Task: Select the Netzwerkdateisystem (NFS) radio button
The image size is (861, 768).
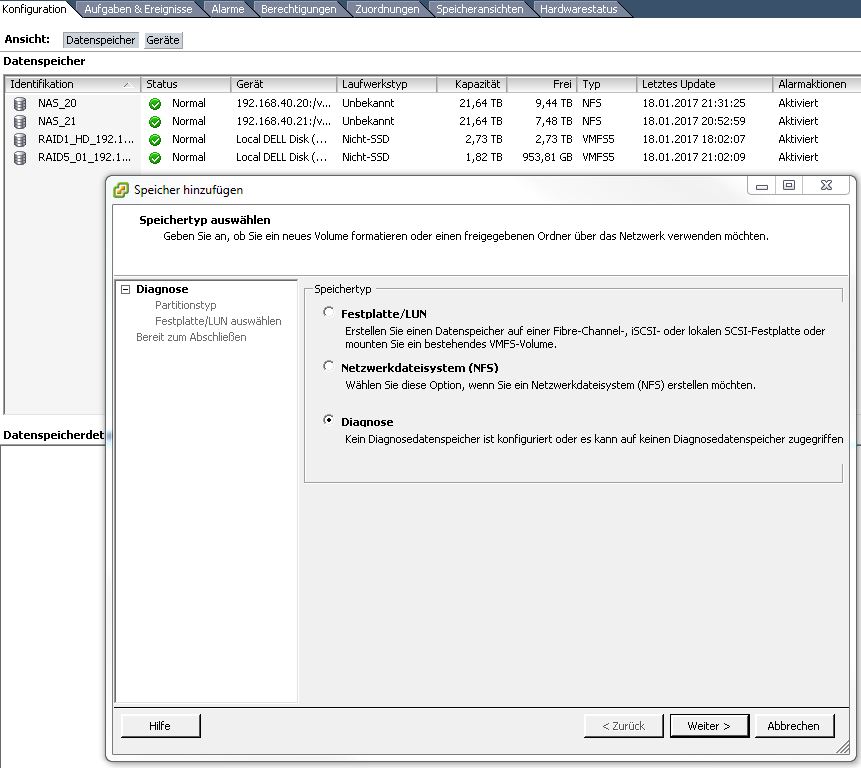Action: coord(329,367)
